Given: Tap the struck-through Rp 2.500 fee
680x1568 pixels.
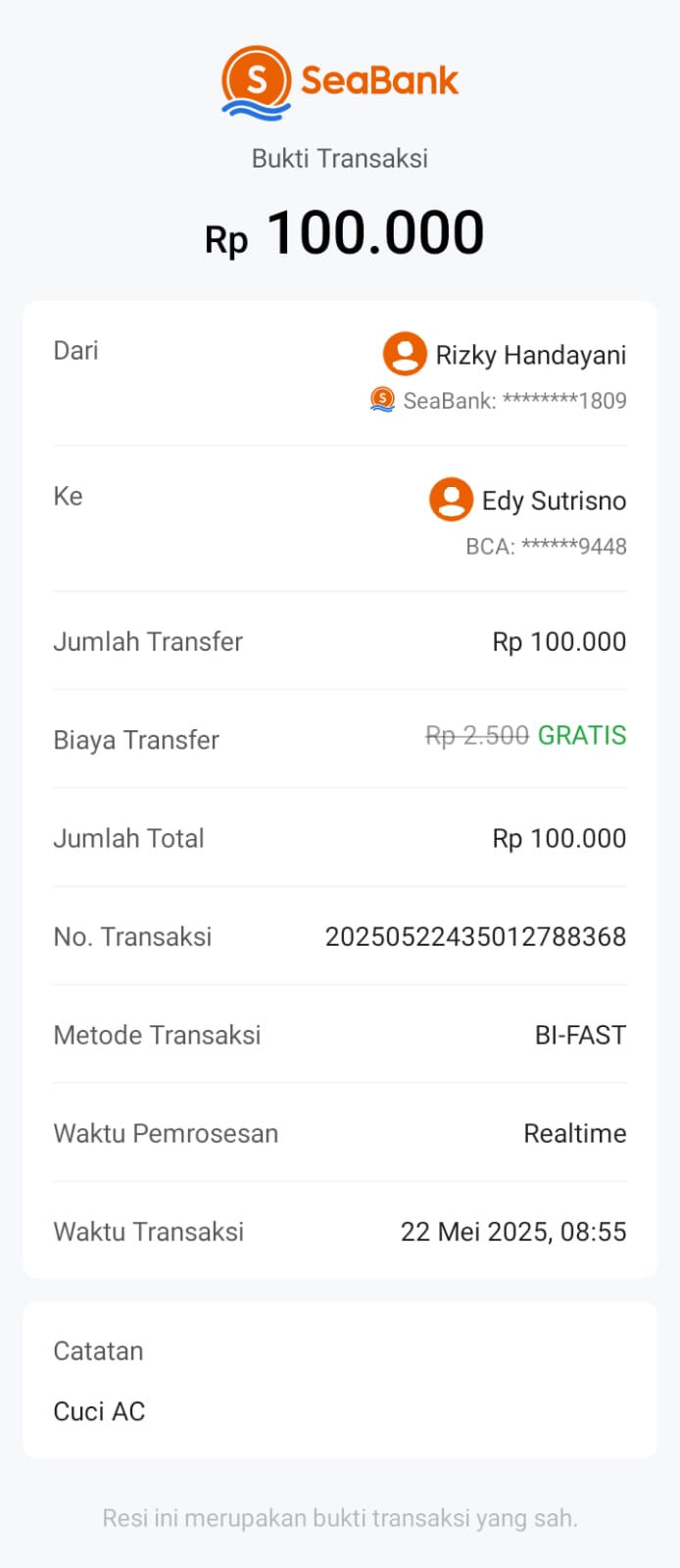Looking at the screenshot, I should (477, 736).
